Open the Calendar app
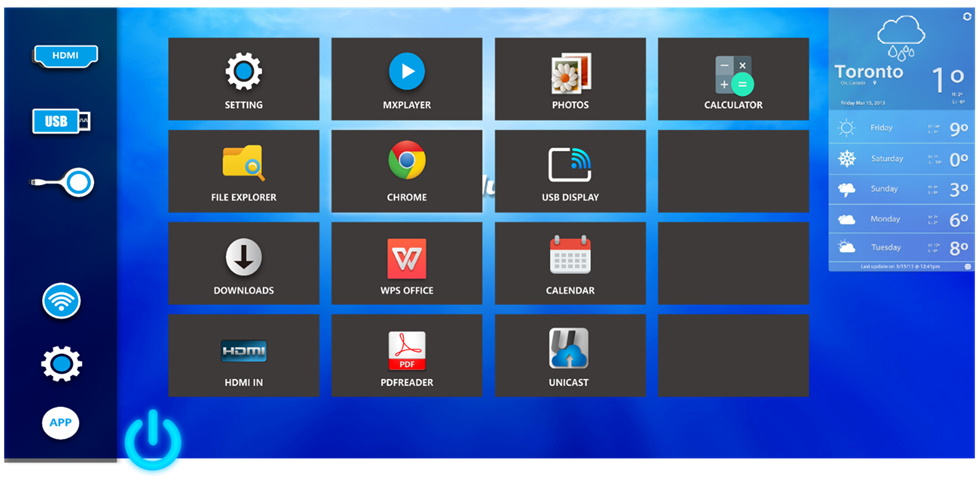Image resolution: width=978 pixels, height=481 pixels. coord(570,264)
